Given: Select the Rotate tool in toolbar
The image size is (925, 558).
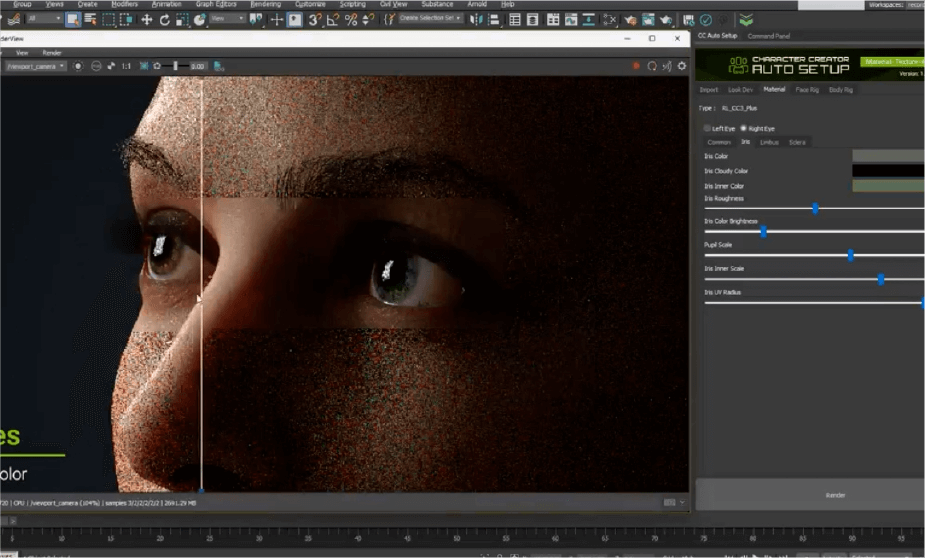Looking at the screenshot, I should [164, 19].
